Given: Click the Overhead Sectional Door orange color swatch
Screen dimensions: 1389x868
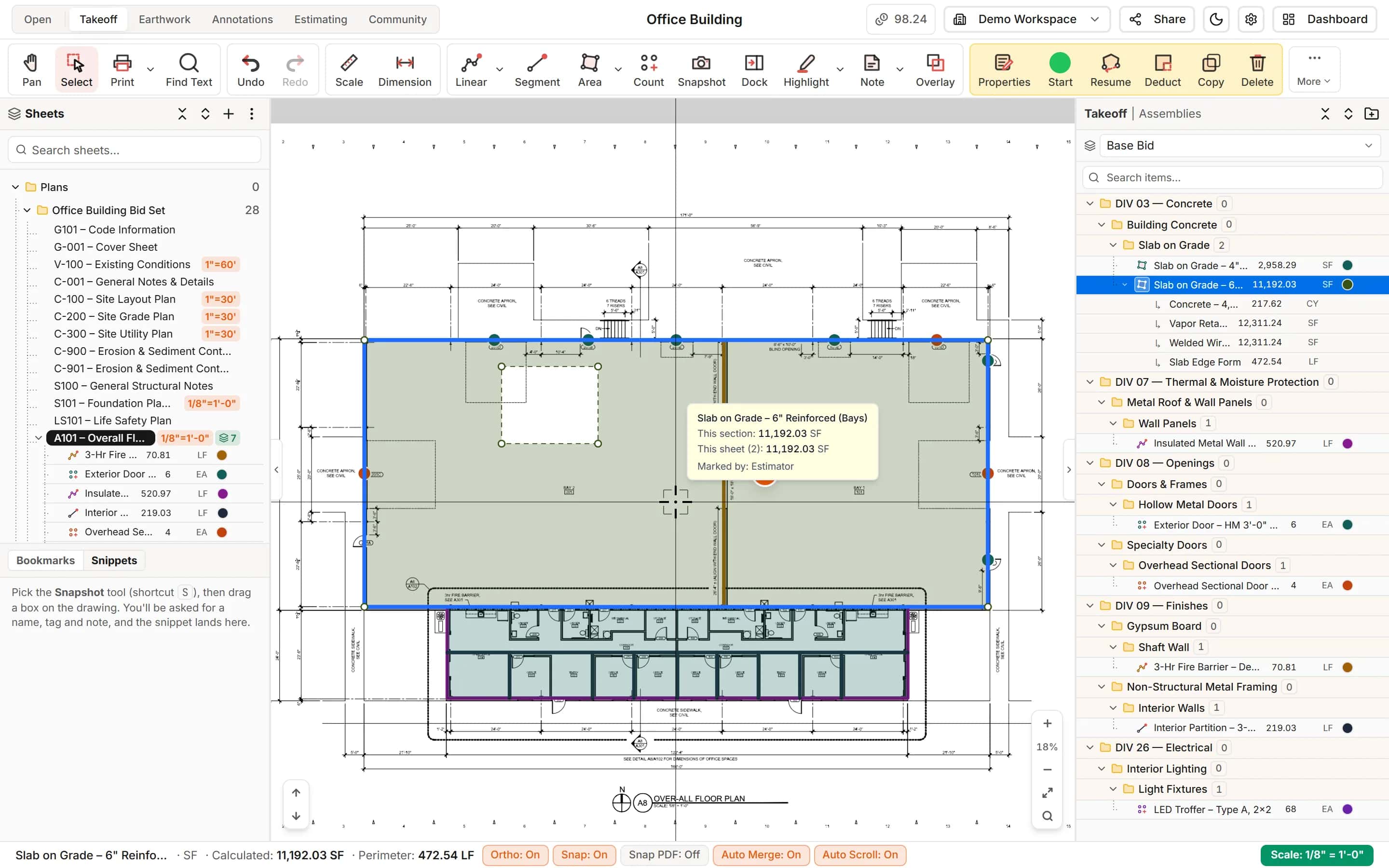Looking at the screenshot, I should [x=1347, y=585].
